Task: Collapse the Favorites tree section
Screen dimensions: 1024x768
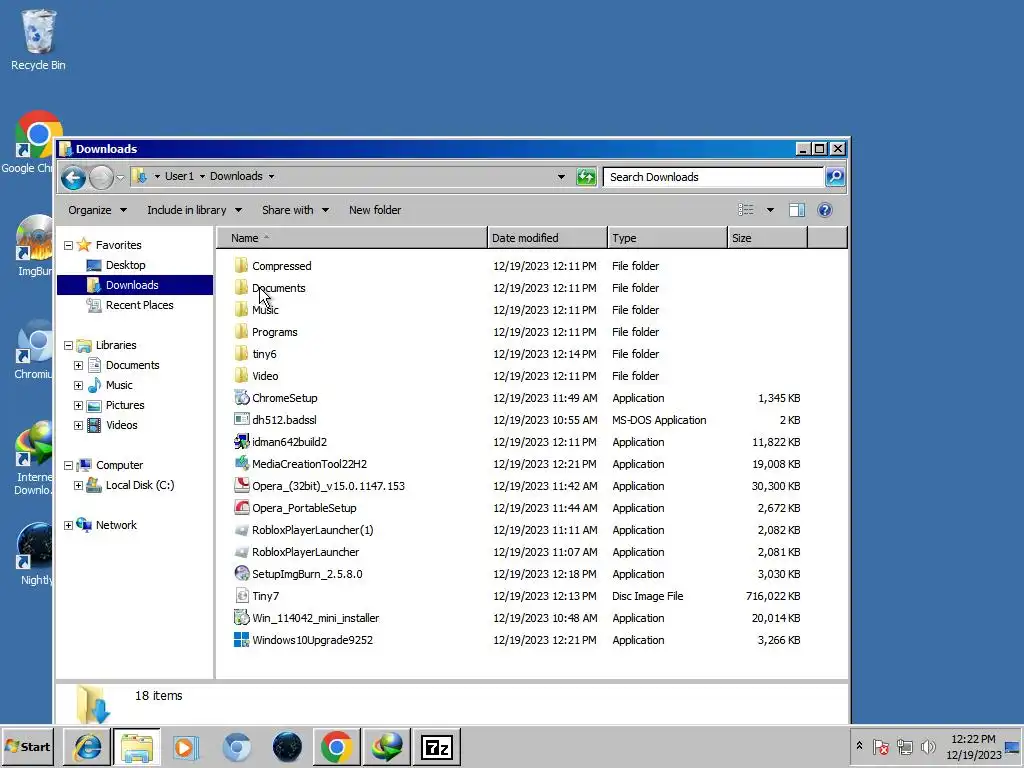Action: tap(68, 245)
